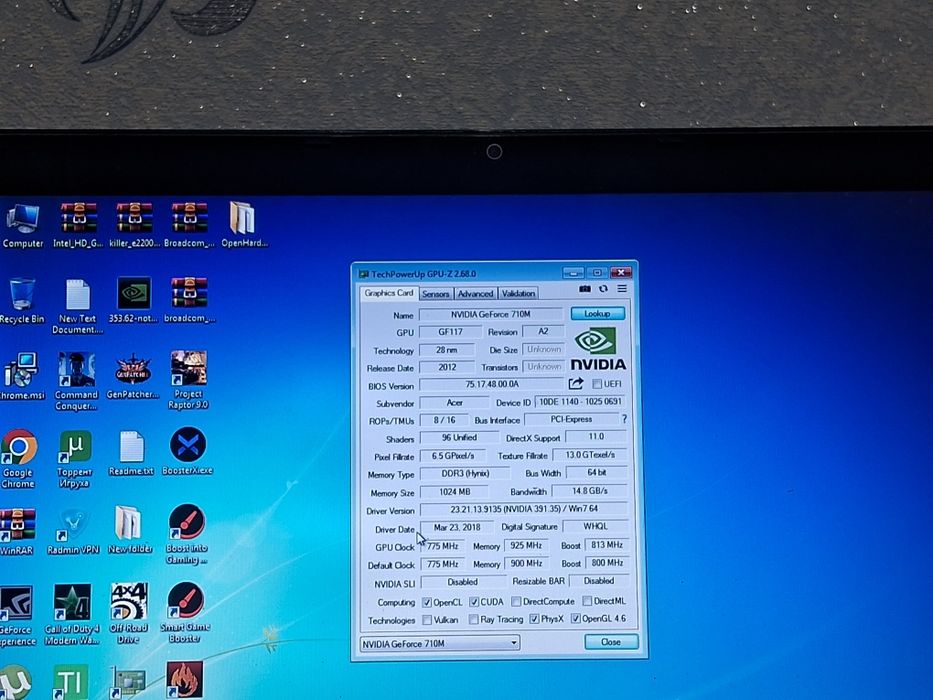Open the New folder icon
The image size is (933, 700).
coord(130,530)
